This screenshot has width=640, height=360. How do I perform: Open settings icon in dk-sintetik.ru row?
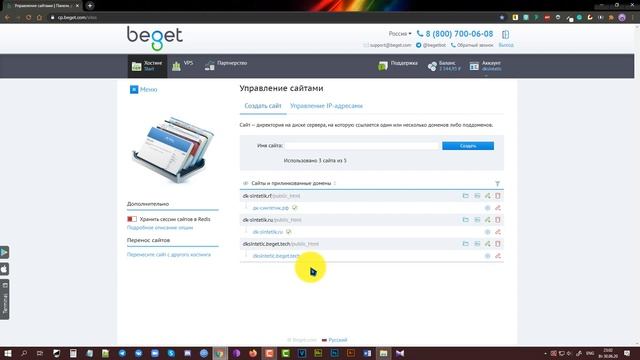click(477, 220)
